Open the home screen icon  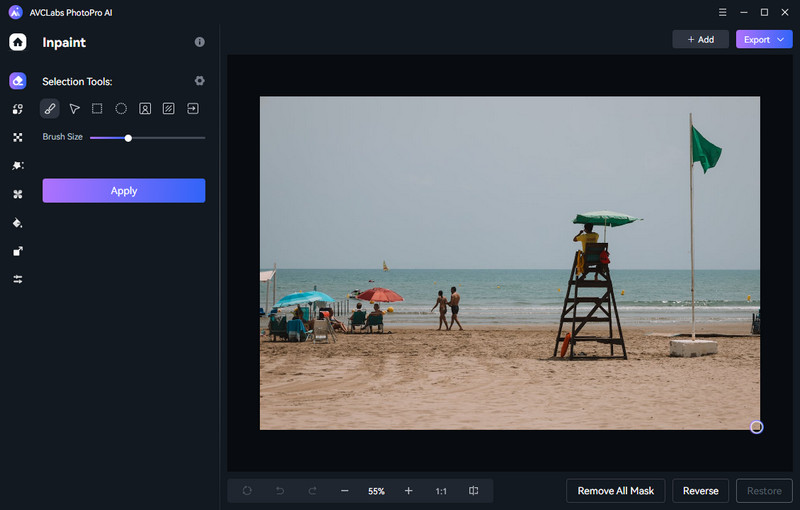click(18, 42)
